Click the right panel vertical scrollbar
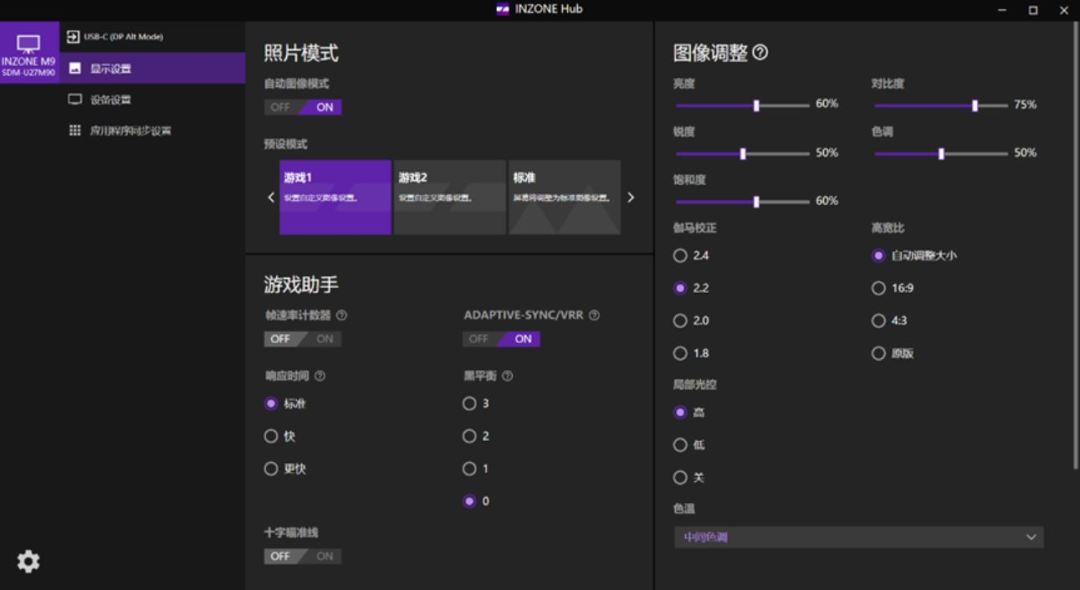 1075,246
